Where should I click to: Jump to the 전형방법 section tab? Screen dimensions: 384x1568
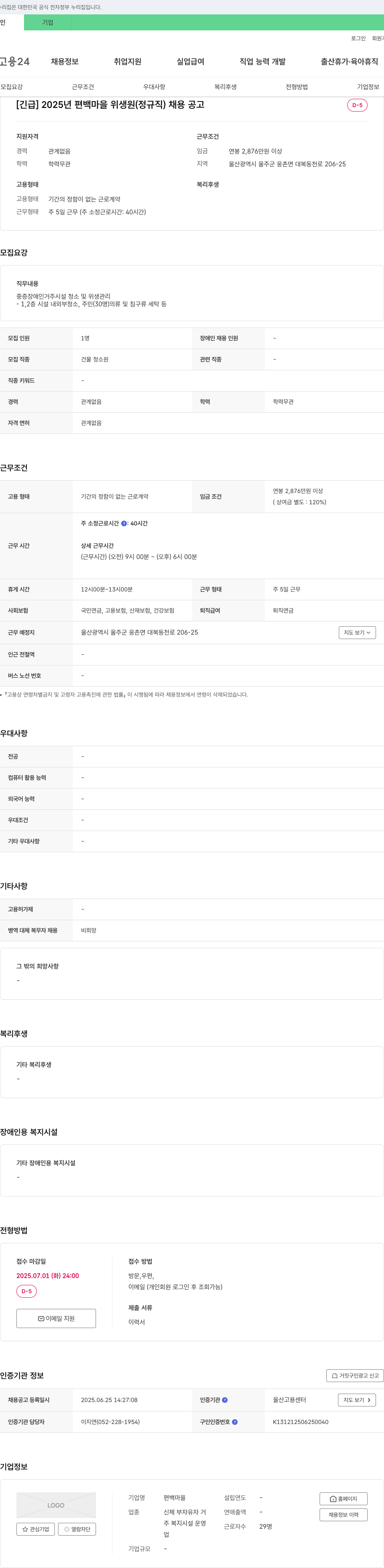pos(296,87)
